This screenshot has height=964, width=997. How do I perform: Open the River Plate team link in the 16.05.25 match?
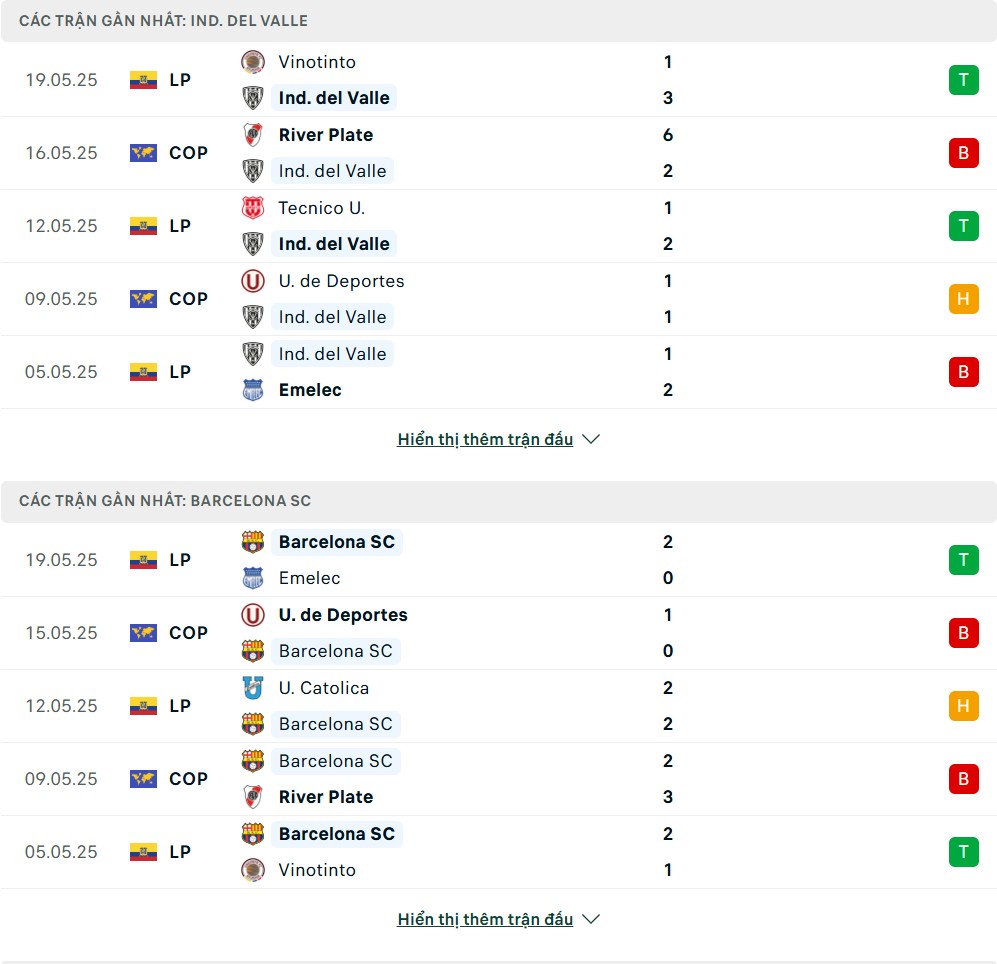(x=326, y=135)
